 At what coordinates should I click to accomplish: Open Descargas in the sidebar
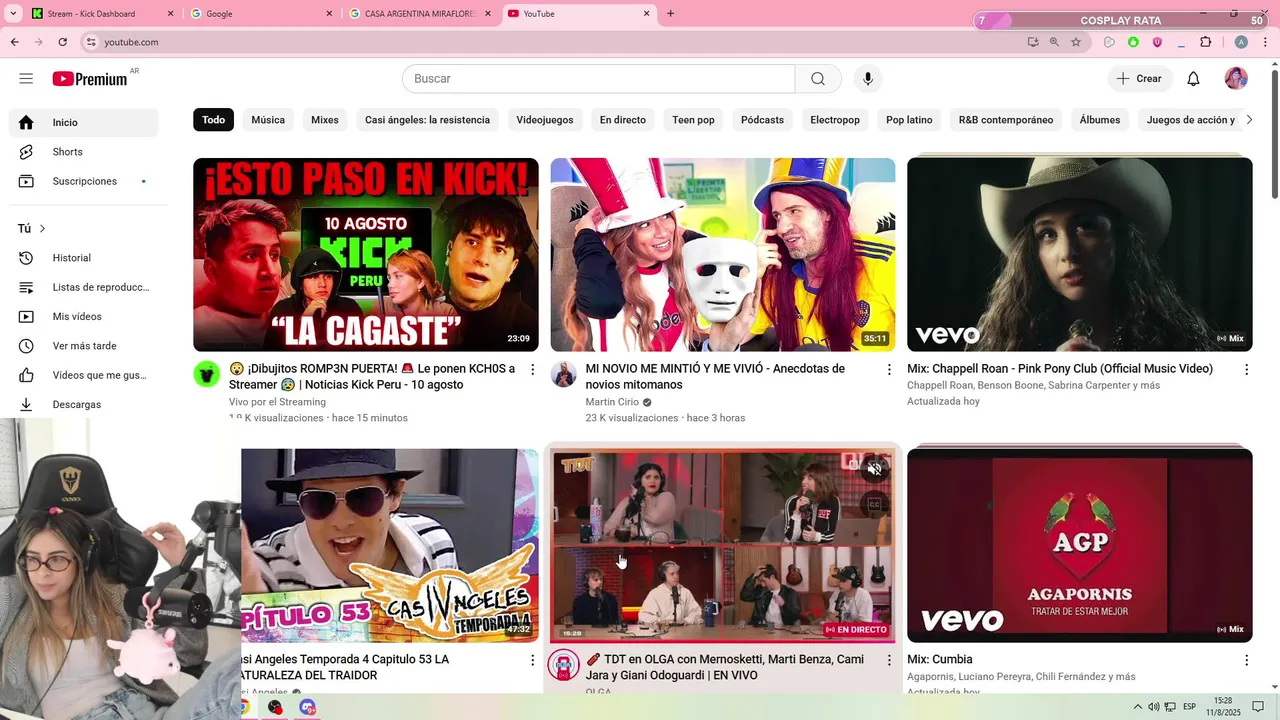click(84, 404)
